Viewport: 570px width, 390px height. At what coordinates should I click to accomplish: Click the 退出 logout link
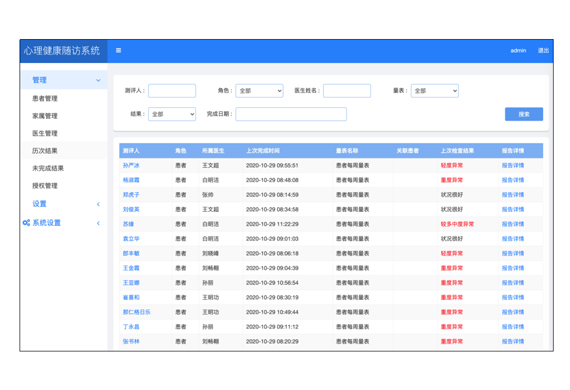(x=543, y=51)
